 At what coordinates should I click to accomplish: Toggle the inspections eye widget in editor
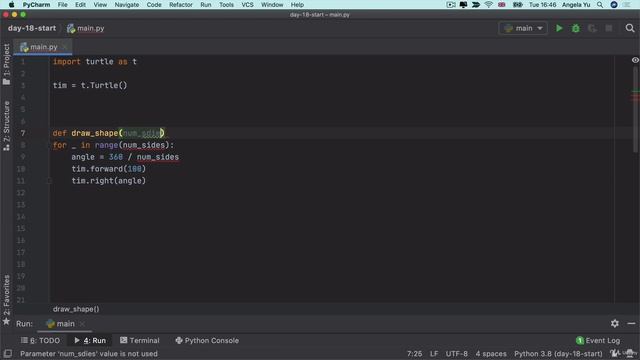click(x=635, y=60)
